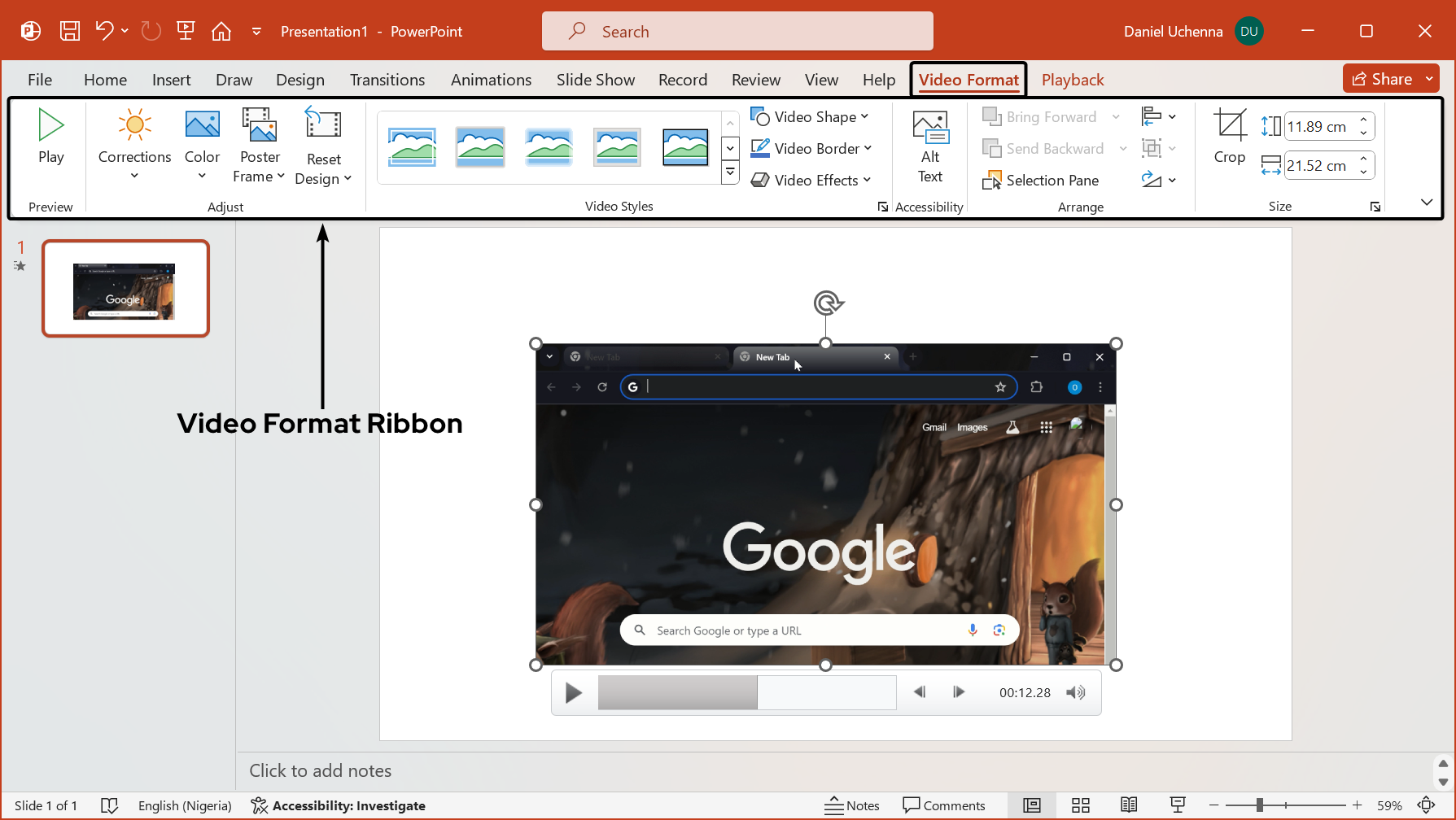Viewport: 1456px width, 820px height.
Task: Click the Crop tool icon
Action: [x=1229, y=126]
